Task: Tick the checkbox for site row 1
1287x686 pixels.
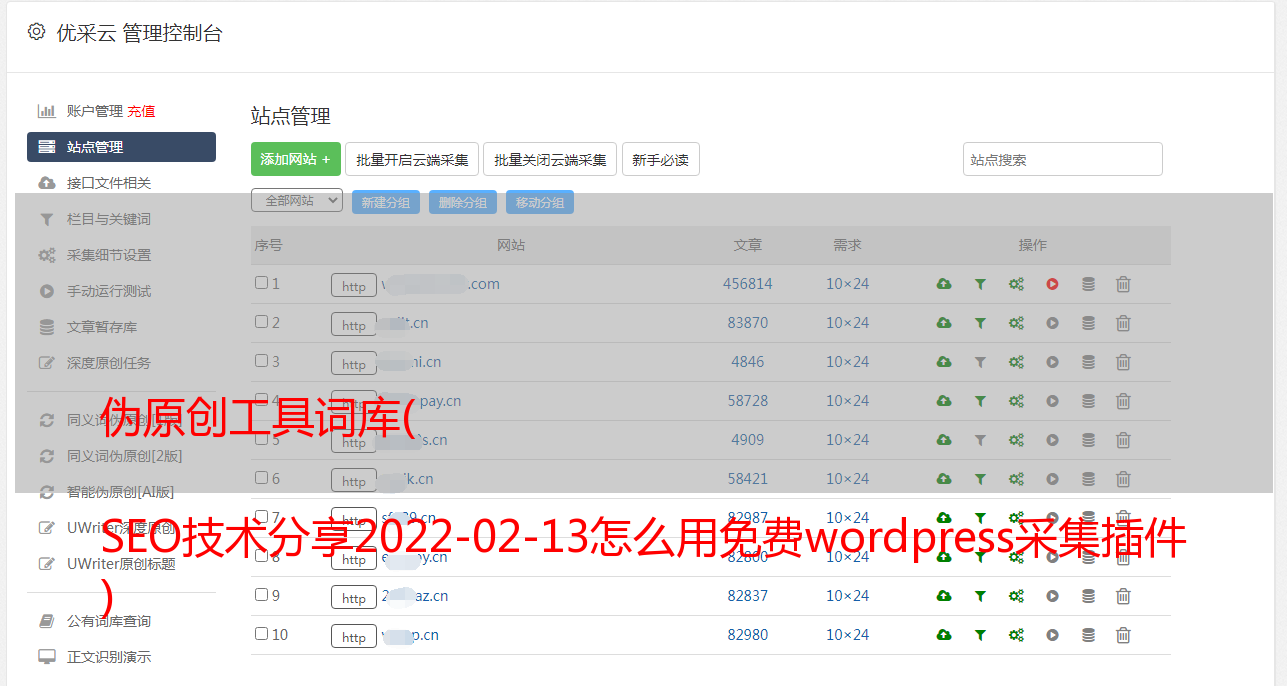Action: coord(261,283)
